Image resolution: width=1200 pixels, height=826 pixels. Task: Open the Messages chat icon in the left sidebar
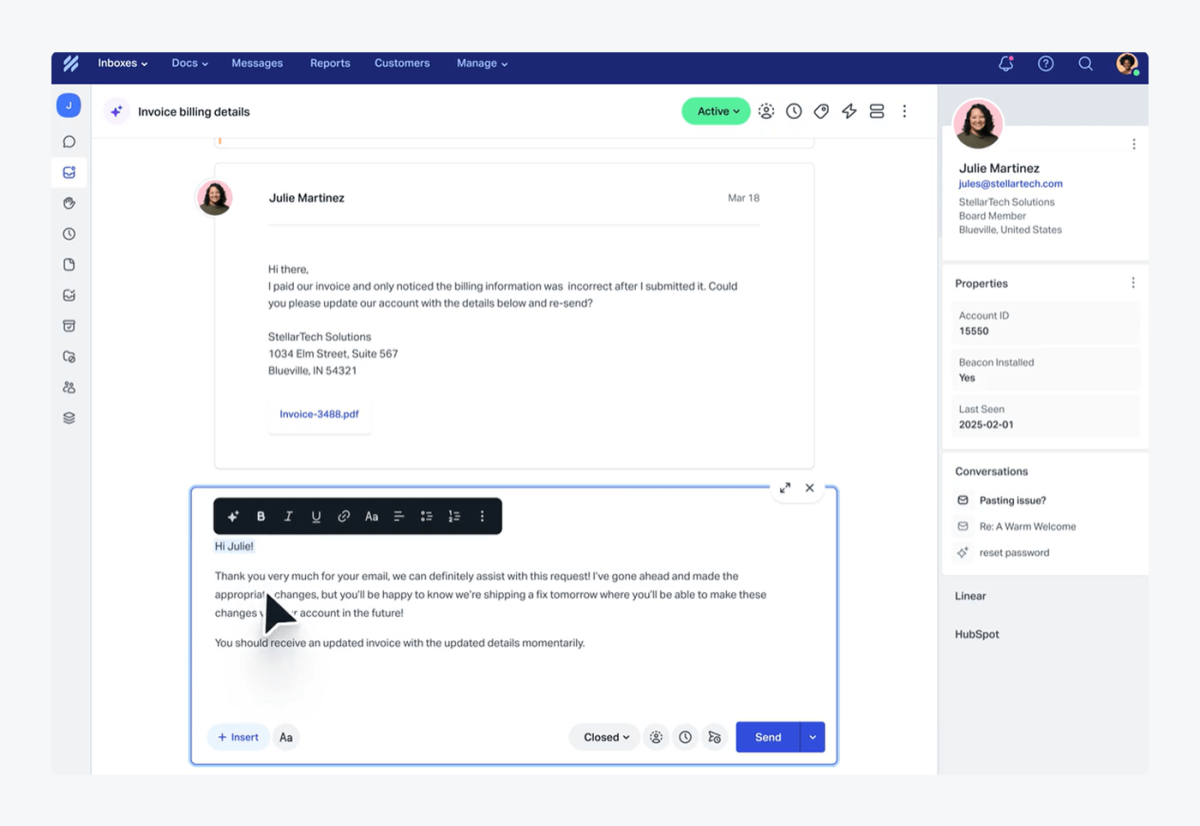tap(68, 141)
